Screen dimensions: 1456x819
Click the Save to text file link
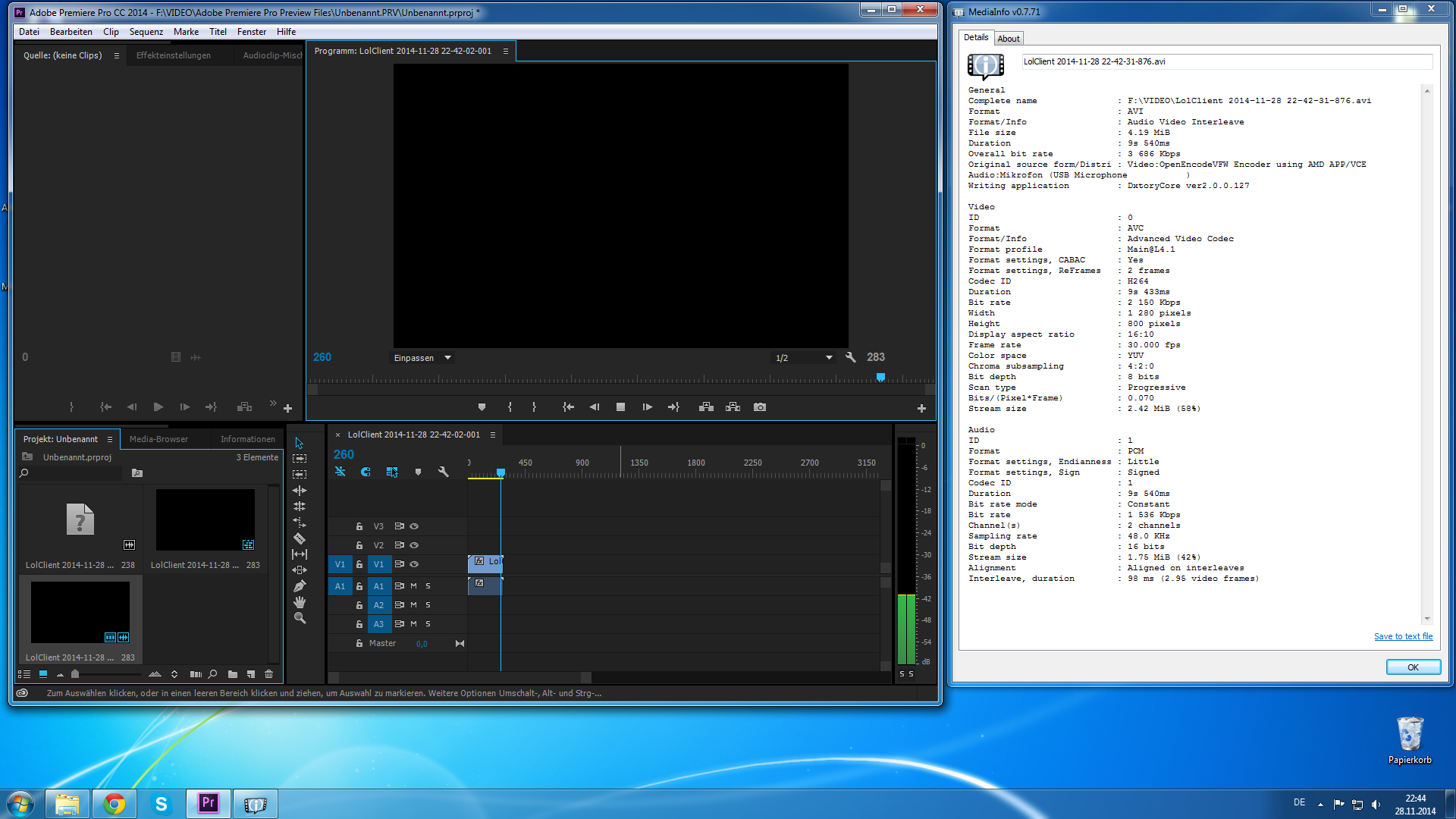[1403, 636]
